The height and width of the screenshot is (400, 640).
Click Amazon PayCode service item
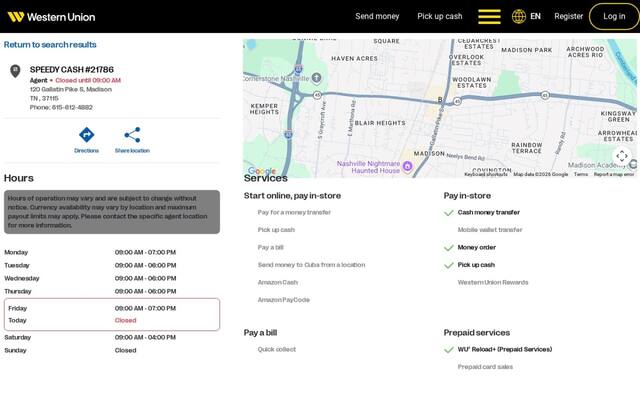point(284,300)
